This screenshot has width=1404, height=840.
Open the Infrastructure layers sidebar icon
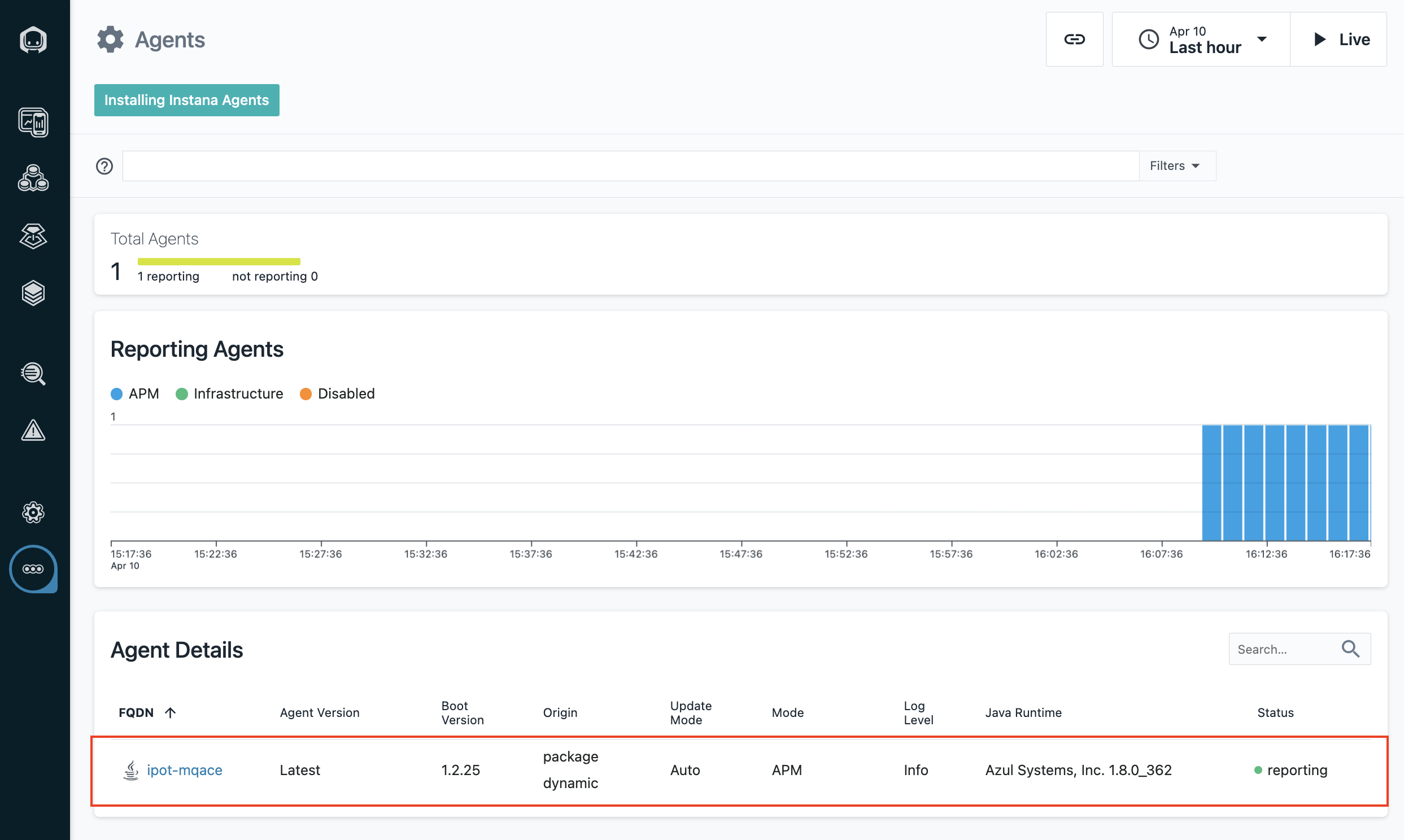coord(33,293)
